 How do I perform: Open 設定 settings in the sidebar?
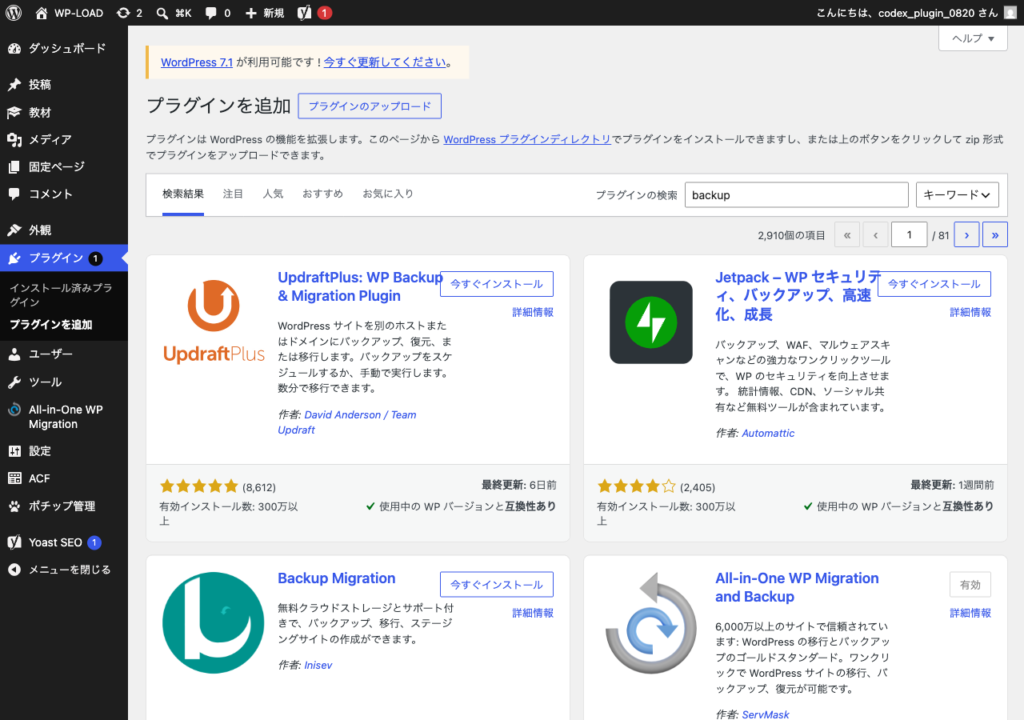pyautogui.click(x=64, y=451)
